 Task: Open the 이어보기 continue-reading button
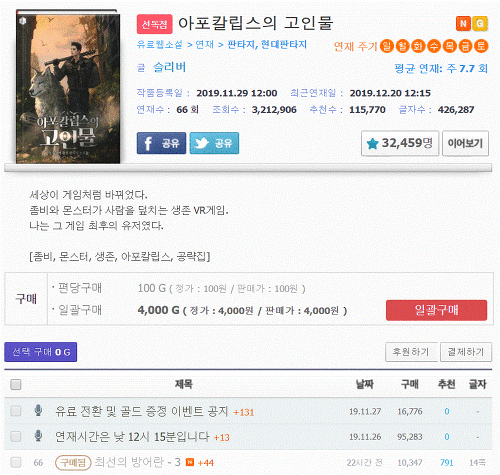coord(465,143)
